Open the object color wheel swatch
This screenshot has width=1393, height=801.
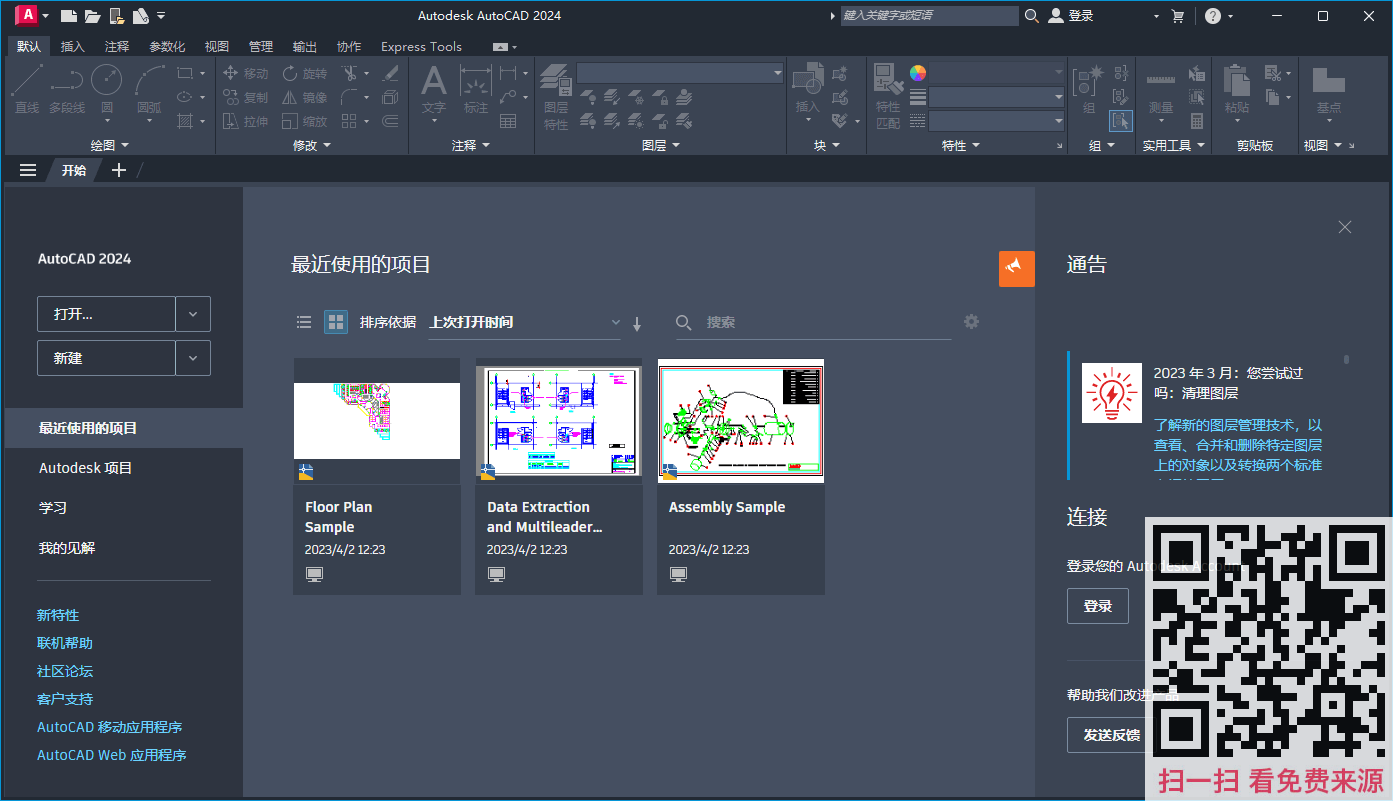918,73
